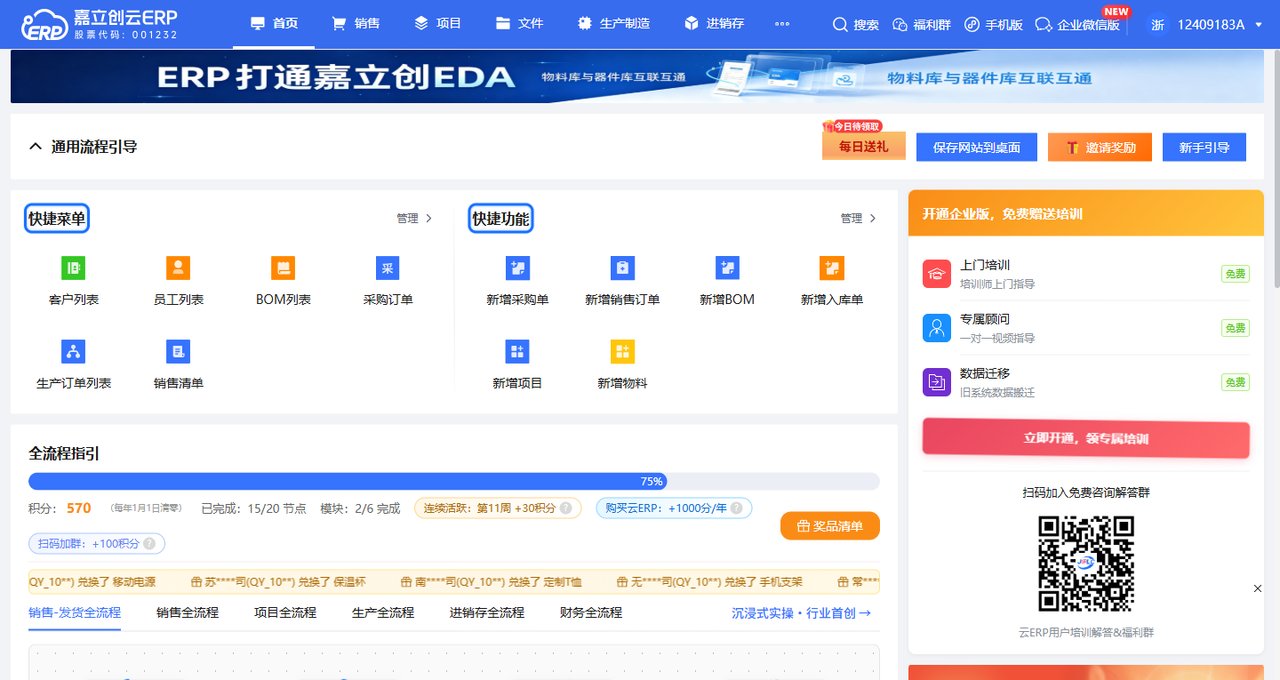Open the 文件 navigation menu

coord(520,24)
